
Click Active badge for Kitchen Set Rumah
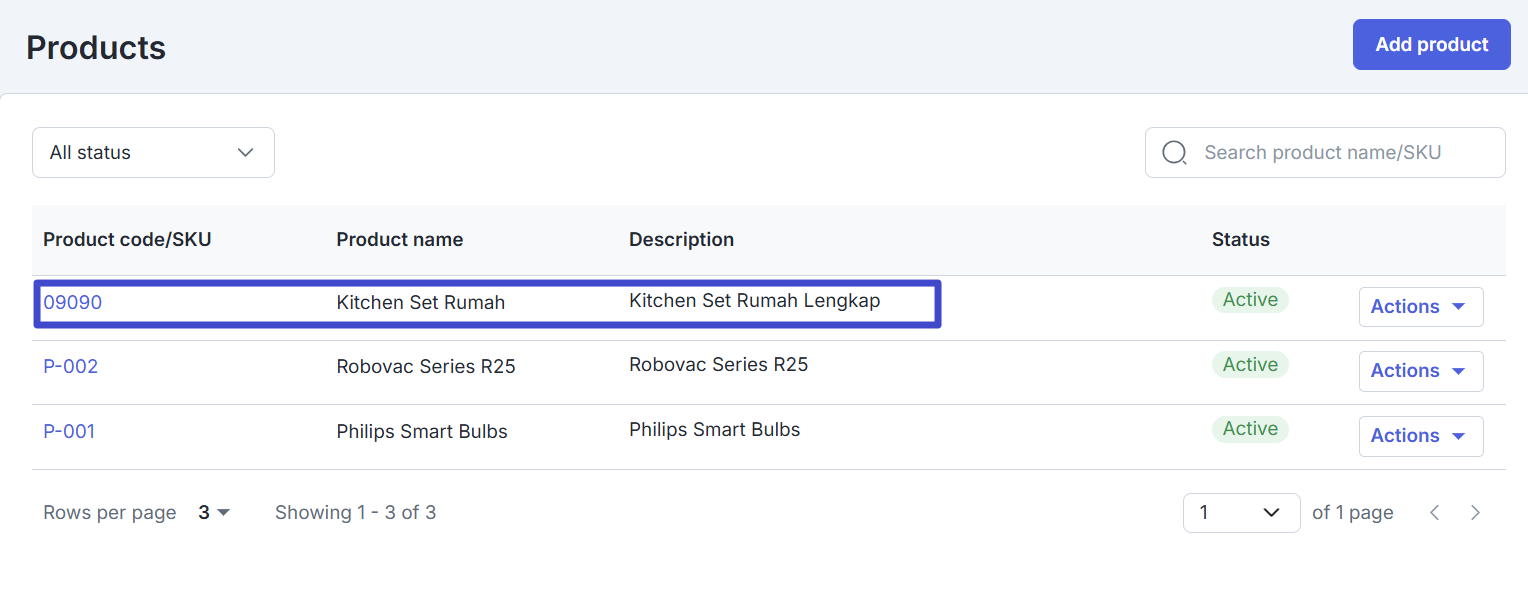coord(1250,300)
